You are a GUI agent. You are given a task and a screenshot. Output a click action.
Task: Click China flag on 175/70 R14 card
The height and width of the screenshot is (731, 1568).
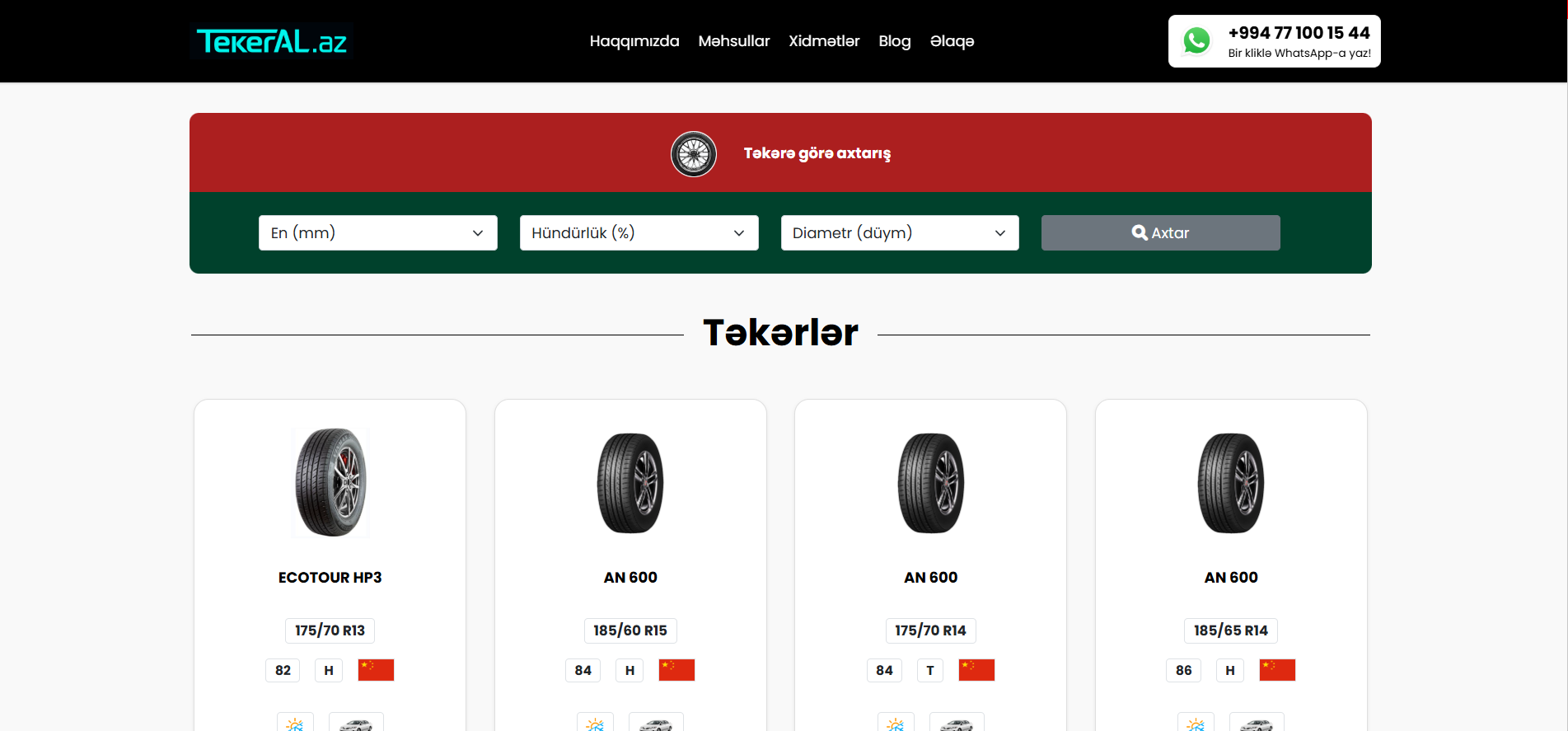[976, 670]
